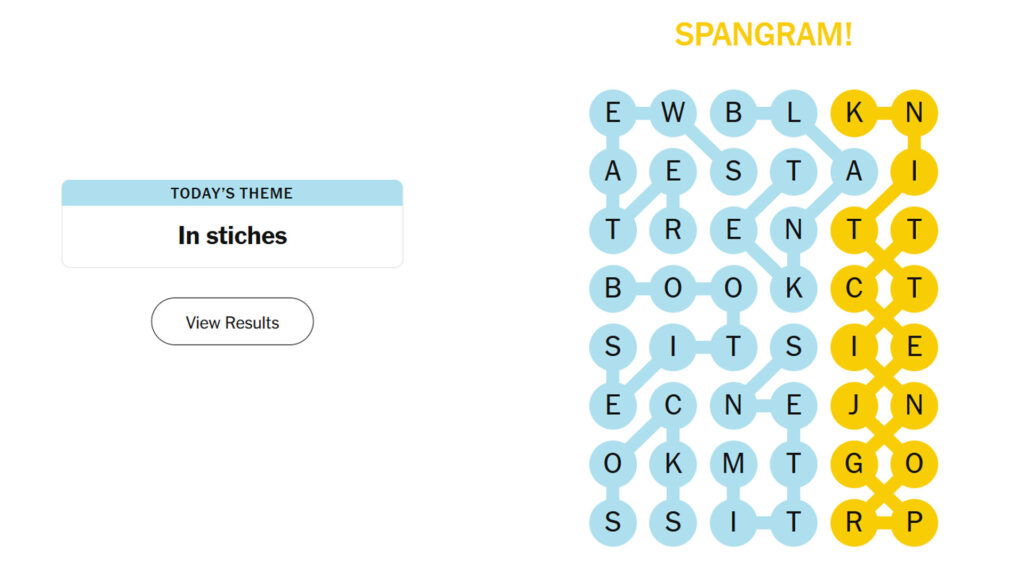Viewport: 1024px width, 576px height.
Task: Click the TODAY'S THEME header bar
Action: (232, 193)
